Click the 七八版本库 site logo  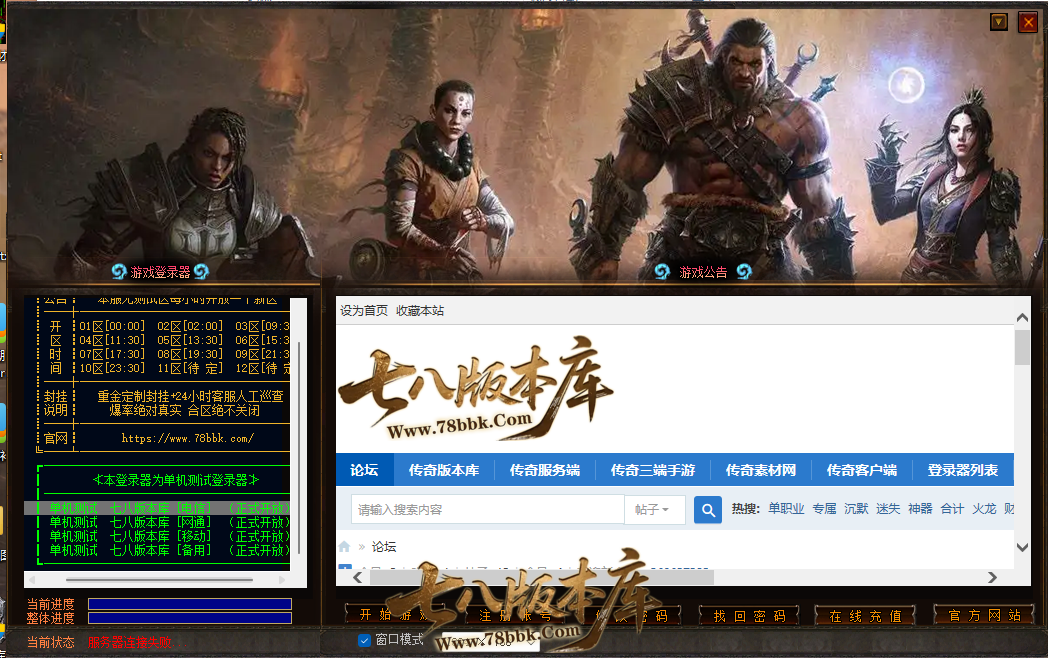click(476, 389)
